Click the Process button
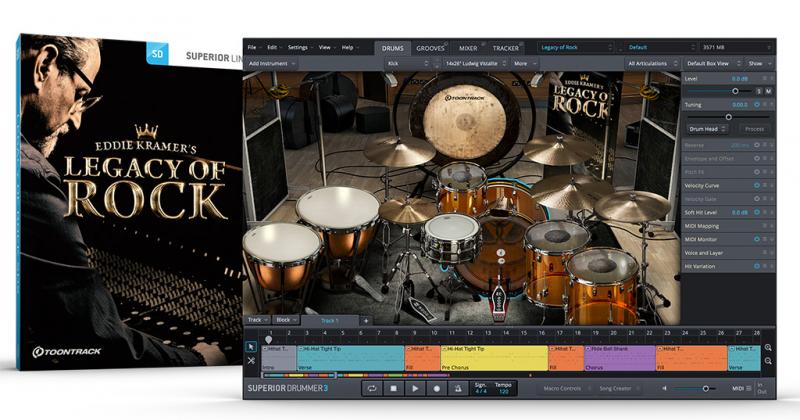This screenshot has height=420, width=800. coord(754,129)
